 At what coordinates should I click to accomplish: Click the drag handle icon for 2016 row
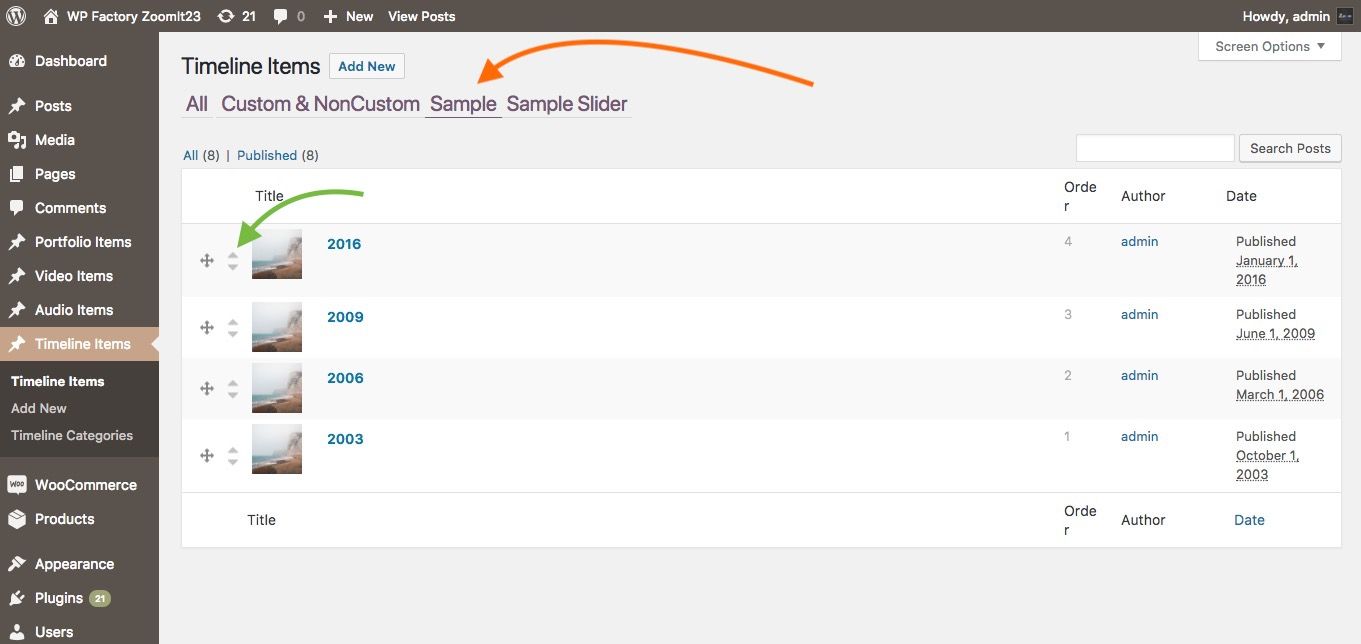207,261
